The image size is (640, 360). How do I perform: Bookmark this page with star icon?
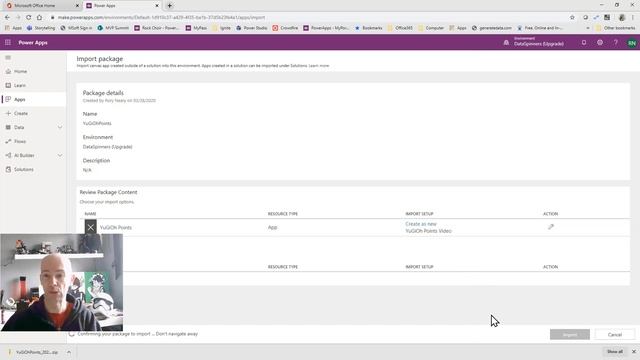pyautogui.click(x=572, y=18)
